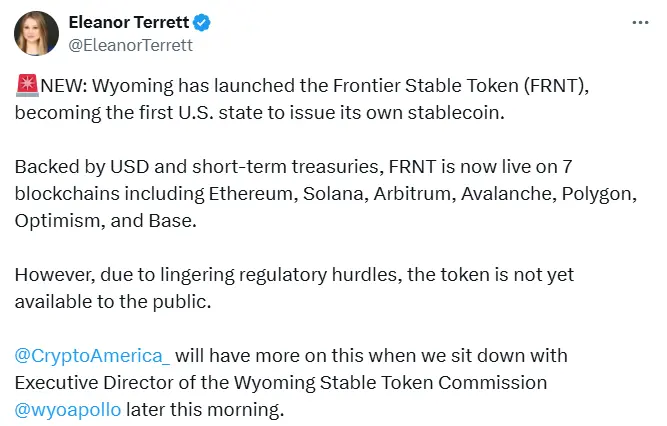Click the red siren emoji
The image size is (667, 426).
[24, 87]
